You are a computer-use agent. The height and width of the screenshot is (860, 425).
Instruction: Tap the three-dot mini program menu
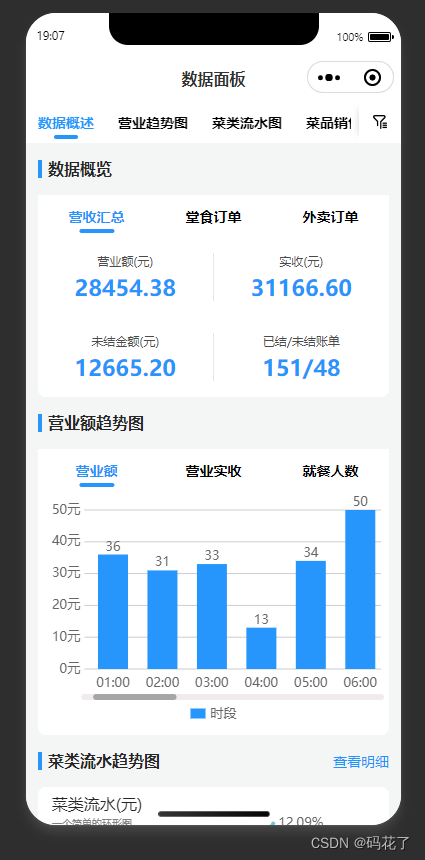[329, 77]
